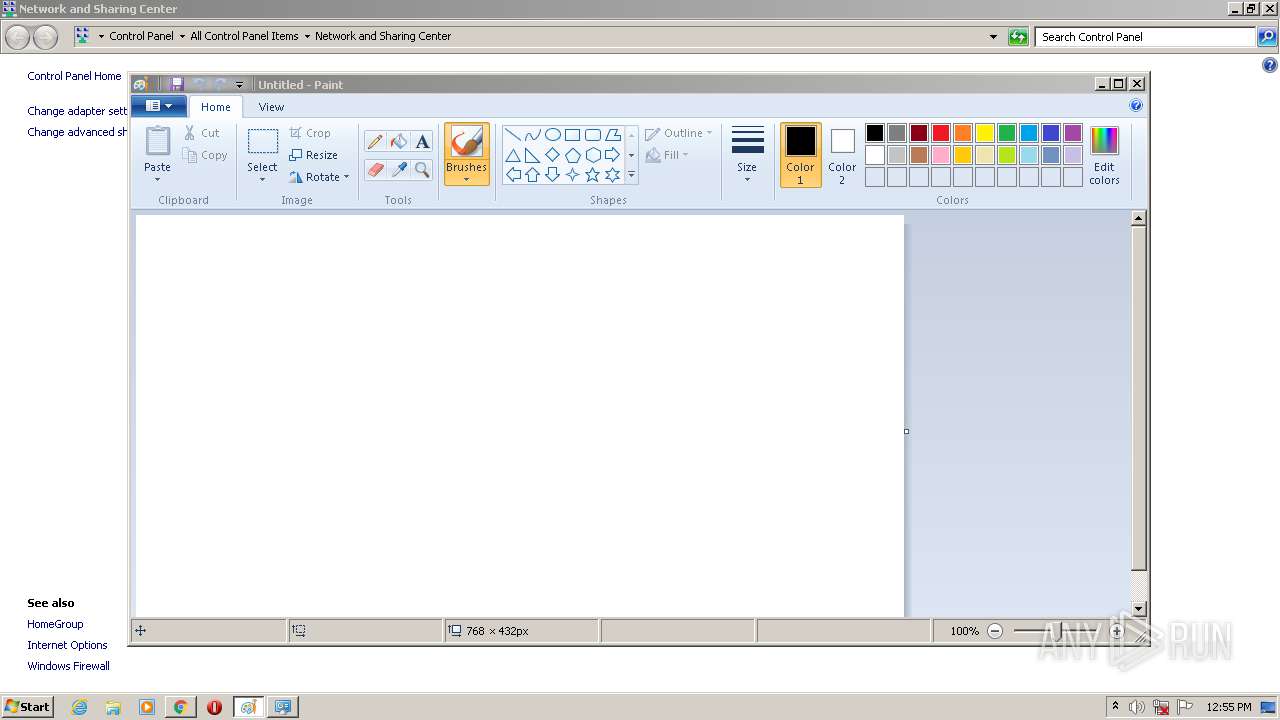Image resolution: width=1280 pixels, height=720 pixels.
Task: Pick the Up arrow shape
Action: (532, 175)
